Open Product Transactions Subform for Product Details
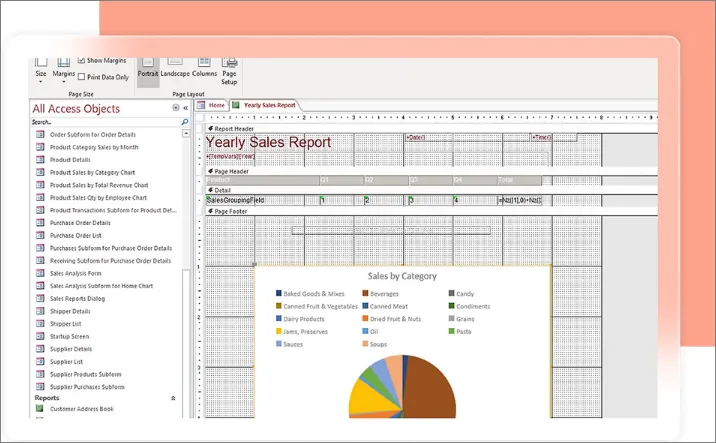 (113, 210)
